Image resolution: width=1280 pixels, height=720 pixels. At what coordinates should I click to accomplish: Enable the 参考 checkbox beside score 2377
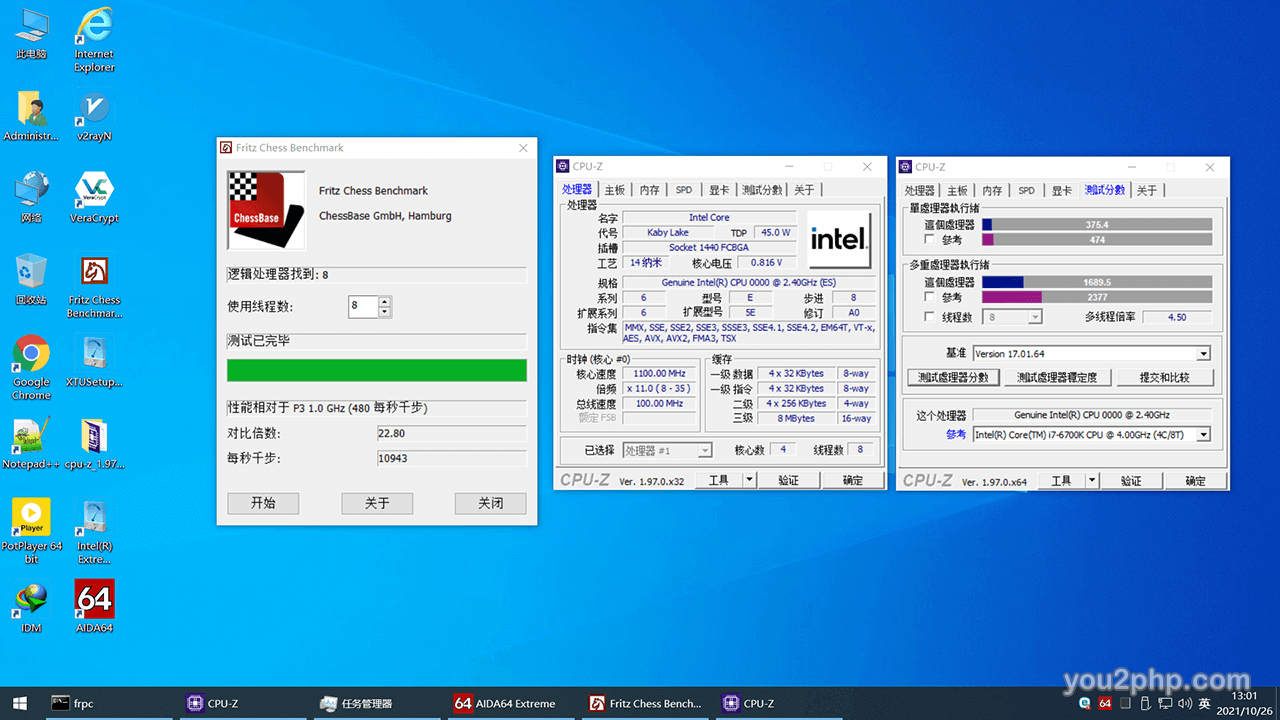tap(930, 297)
